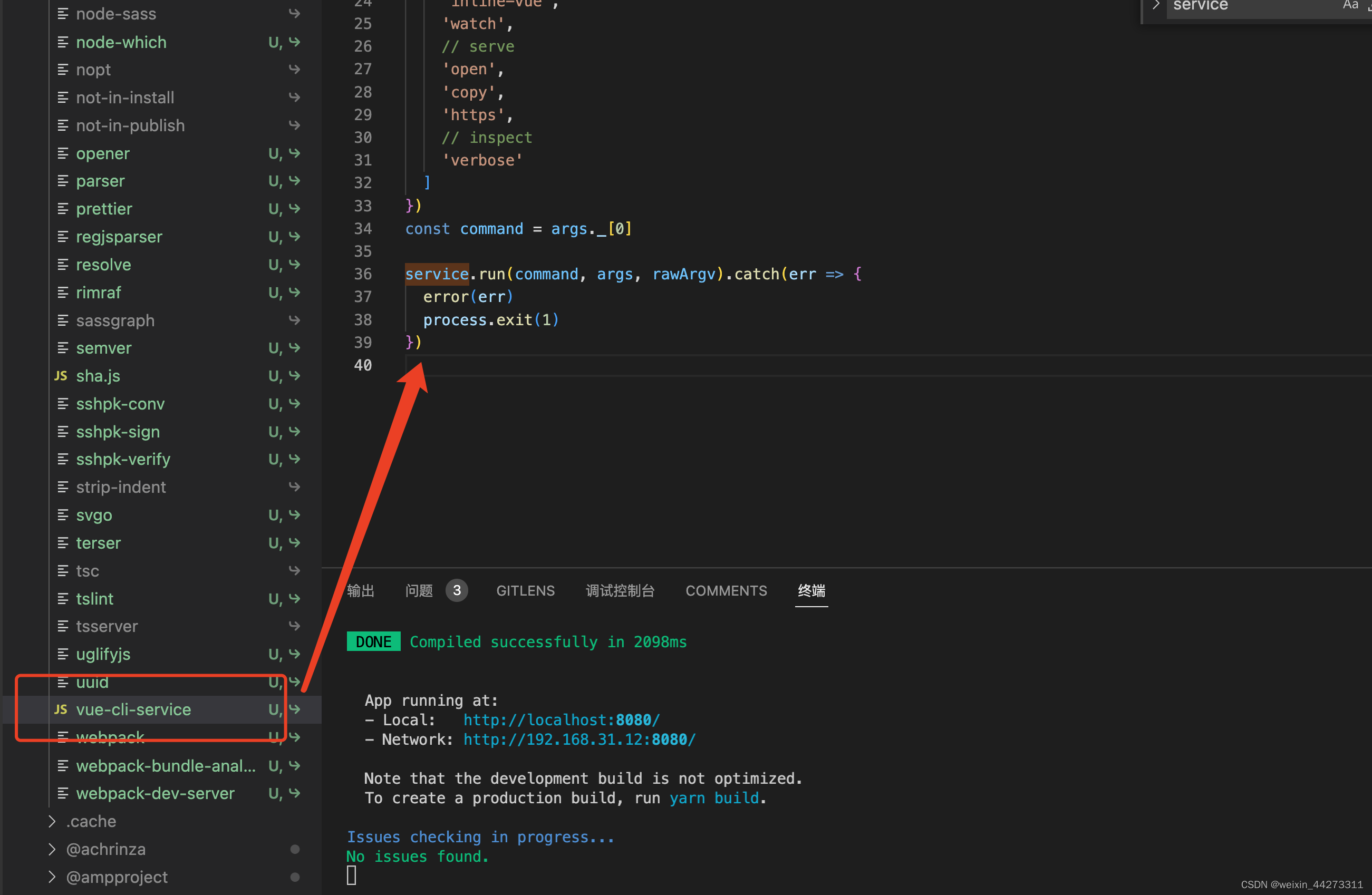Screen dimensions: 1372x895
Task: Select the webpack-bundle-anal... file in the tree
Action: [166, 766]
